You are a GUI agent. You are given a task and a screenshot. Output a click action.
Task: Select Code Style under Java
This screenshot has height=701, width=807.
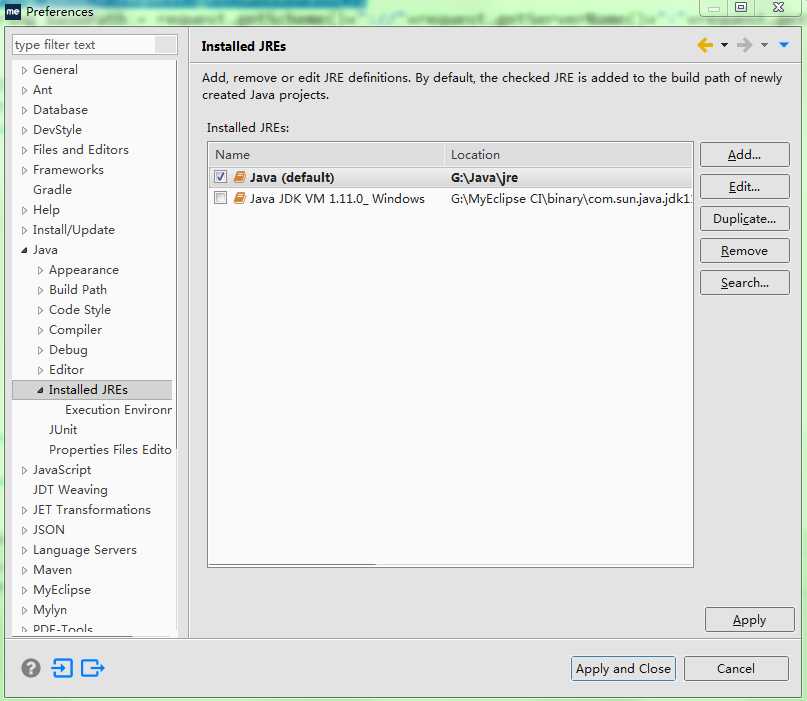(x=80, y=309)
